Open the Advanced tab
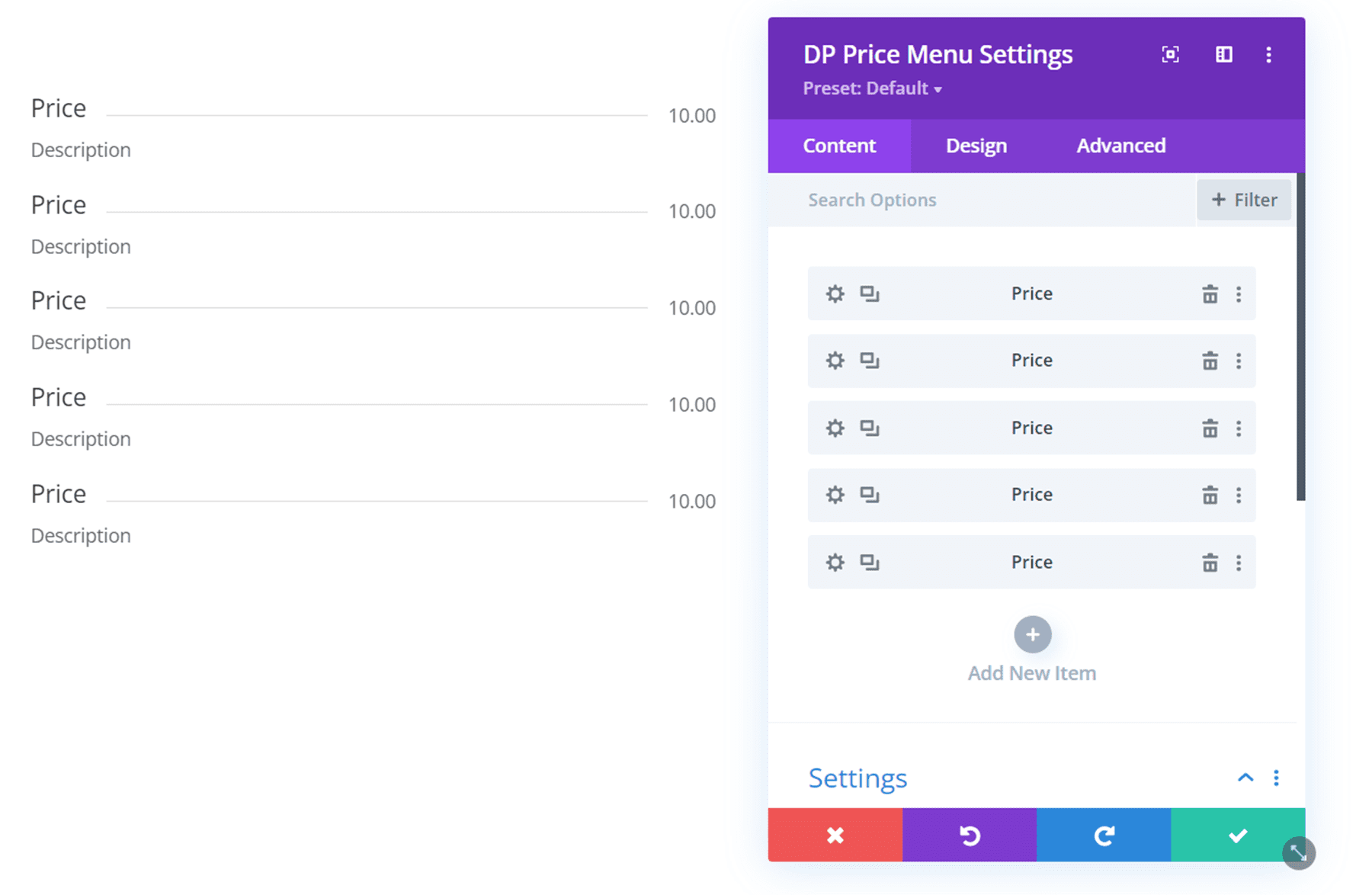 click(x=1120, y=145)
